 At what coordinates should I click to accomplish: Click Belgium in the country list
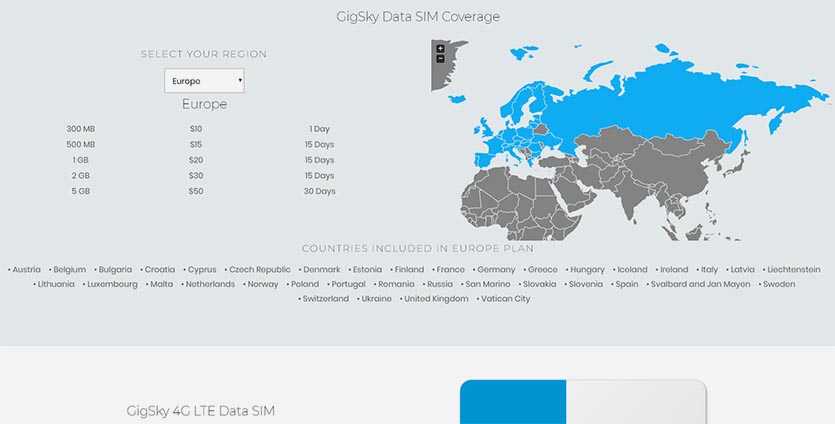pyautogui.click(x=70, y=270)
